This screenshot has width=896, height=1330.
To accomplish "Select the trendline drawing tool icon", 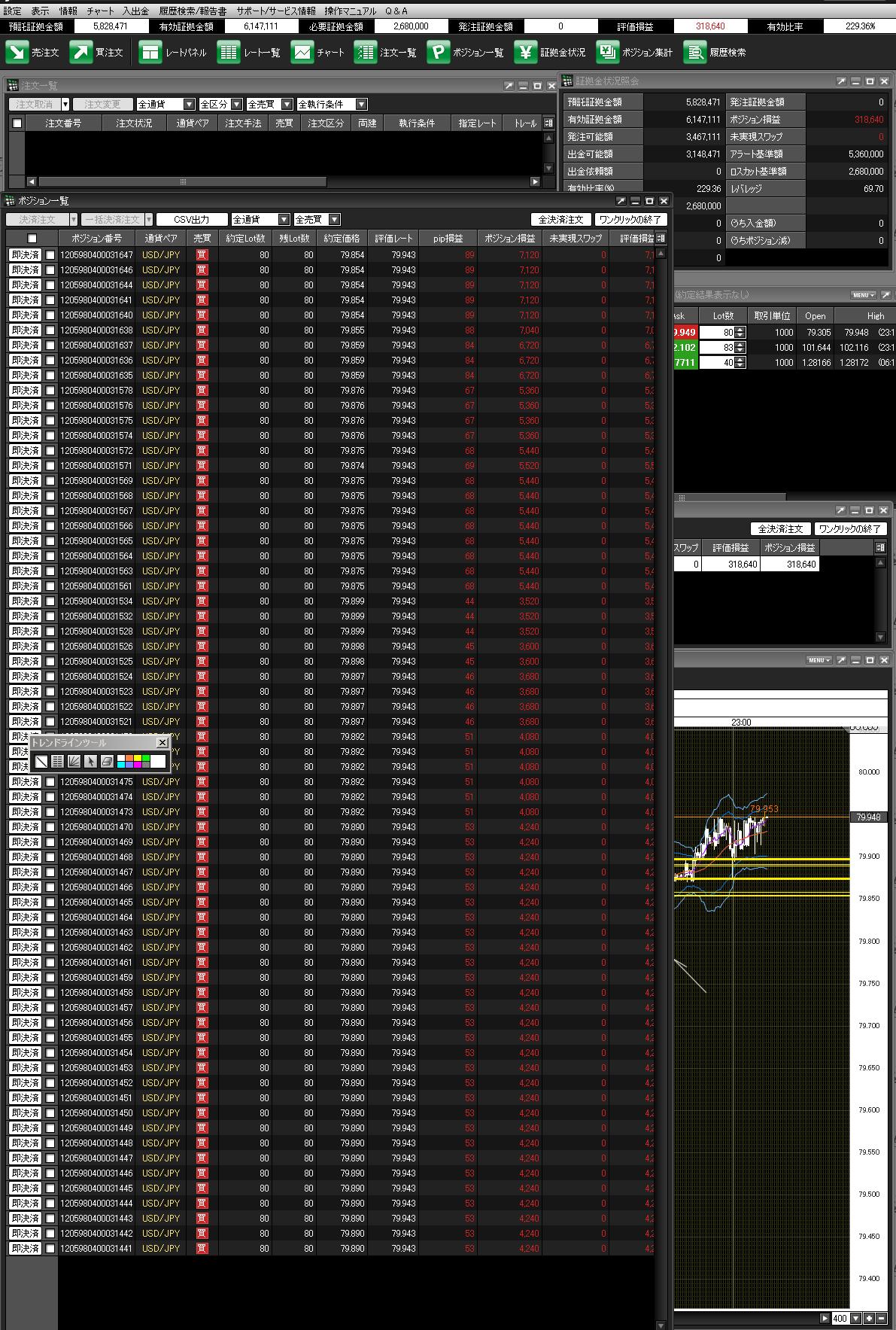I will tap(41, 762).
